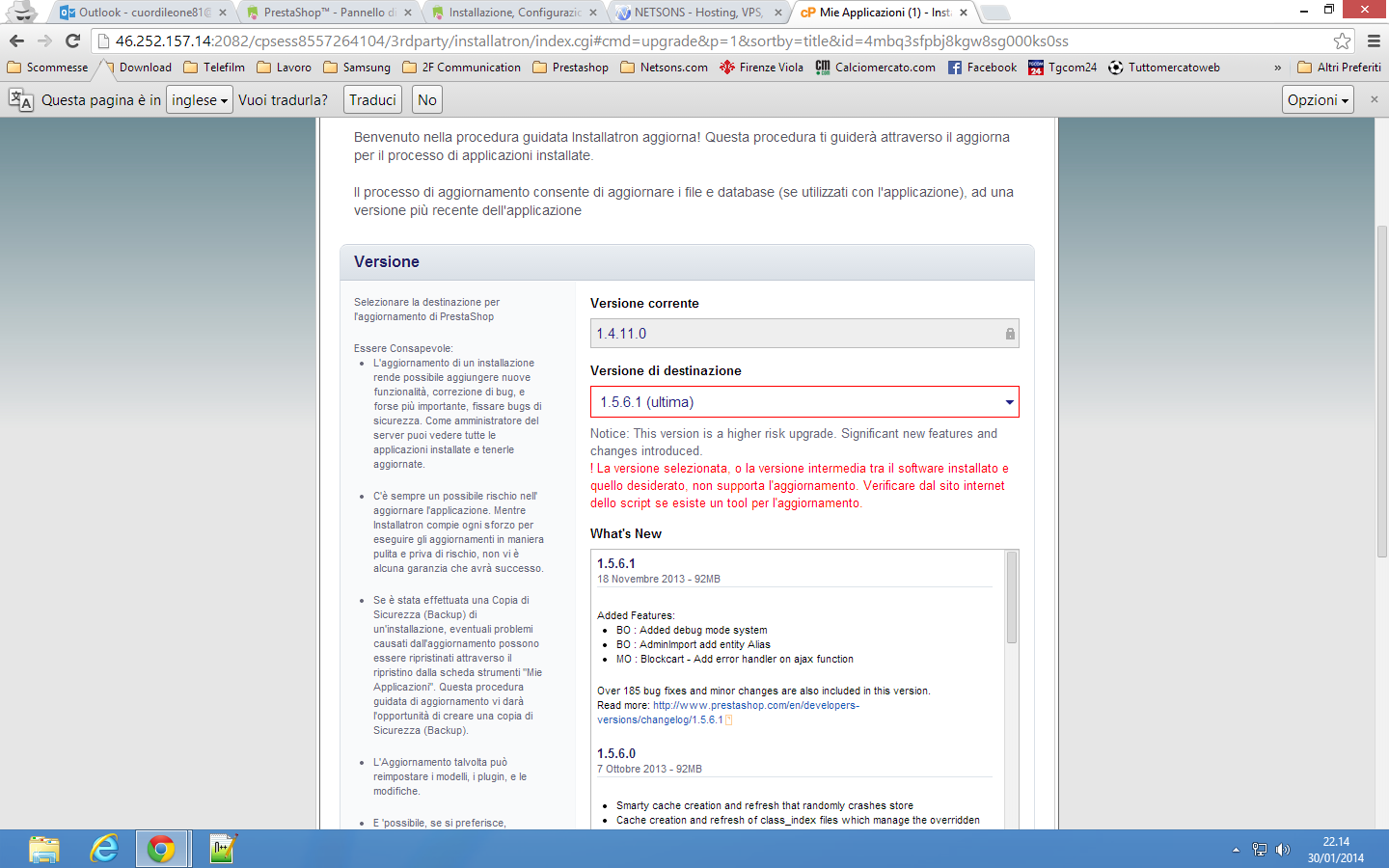Screen dimensions: 1389x868
Task: Open the Samsung bookmark folder
Action: (357, 68)
